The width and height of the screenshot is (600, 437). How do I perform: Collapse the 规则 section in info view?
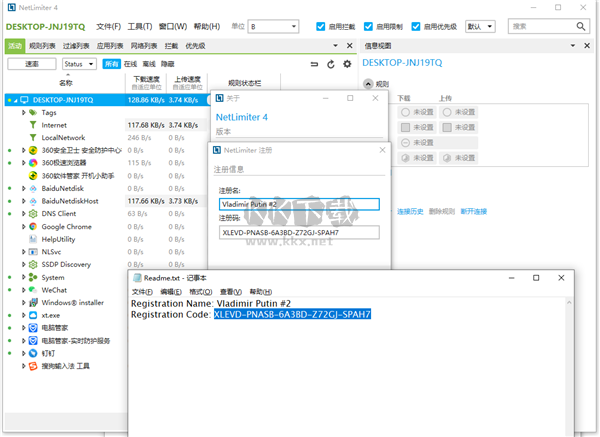[x=367, y=83]
